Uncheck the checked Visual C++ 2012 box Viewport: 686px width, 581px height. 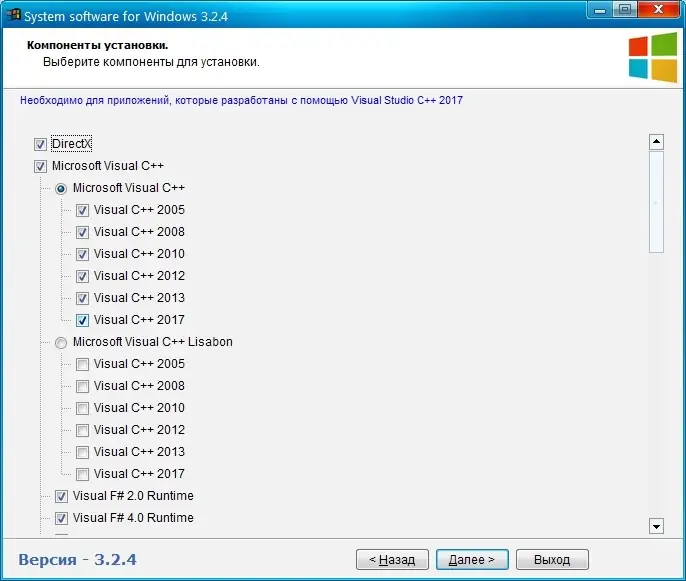82,276
